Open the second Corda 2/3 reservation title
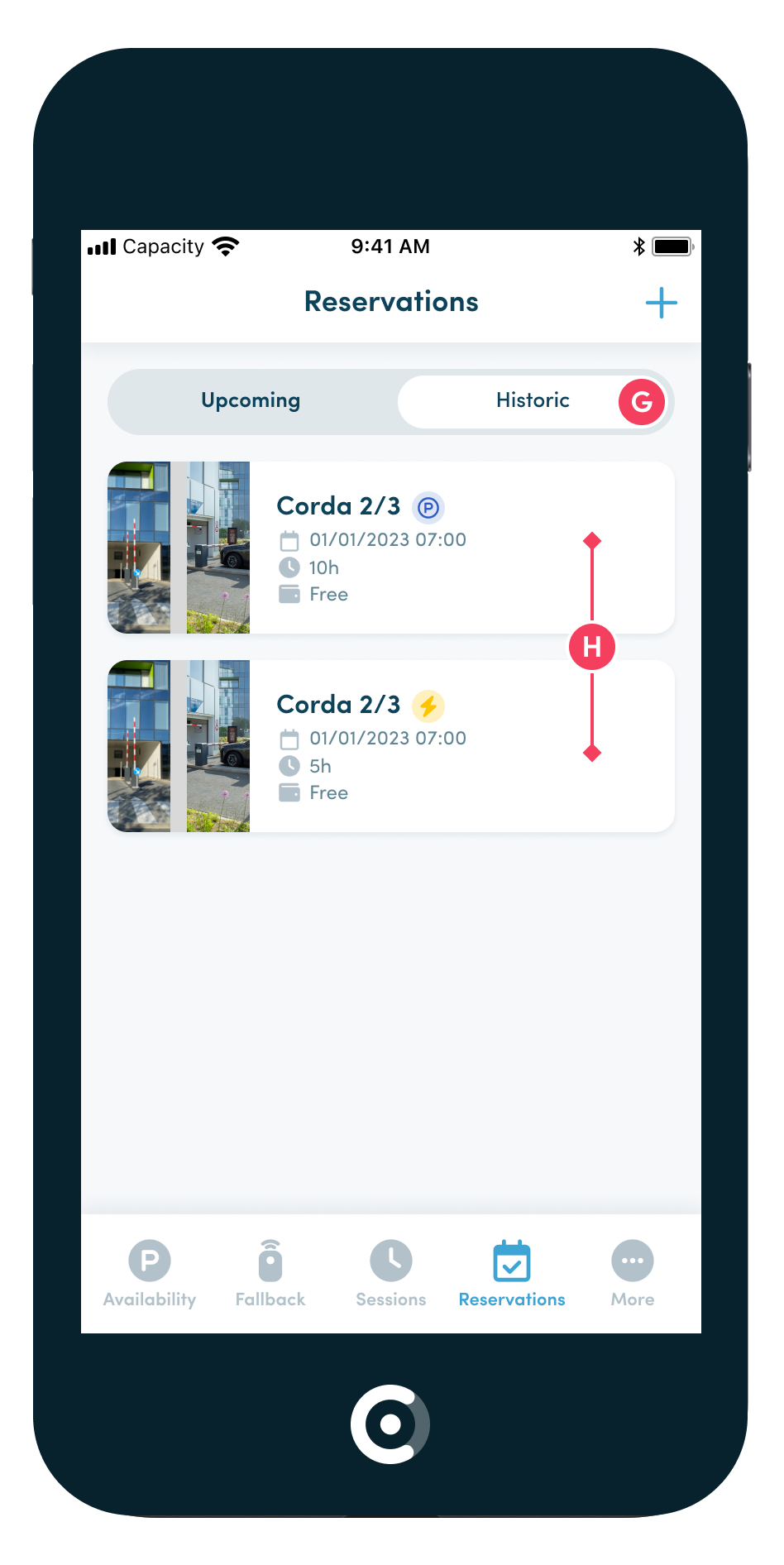 tap(338, 704)
